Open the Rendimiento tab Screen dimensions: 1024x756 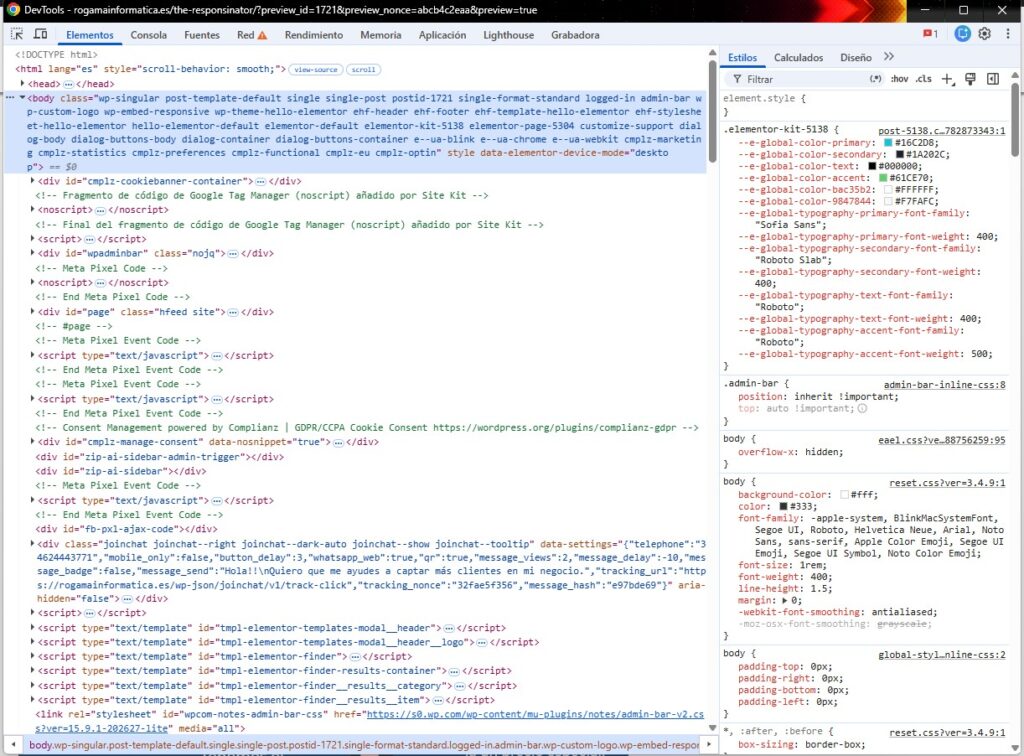click(313, 35)
